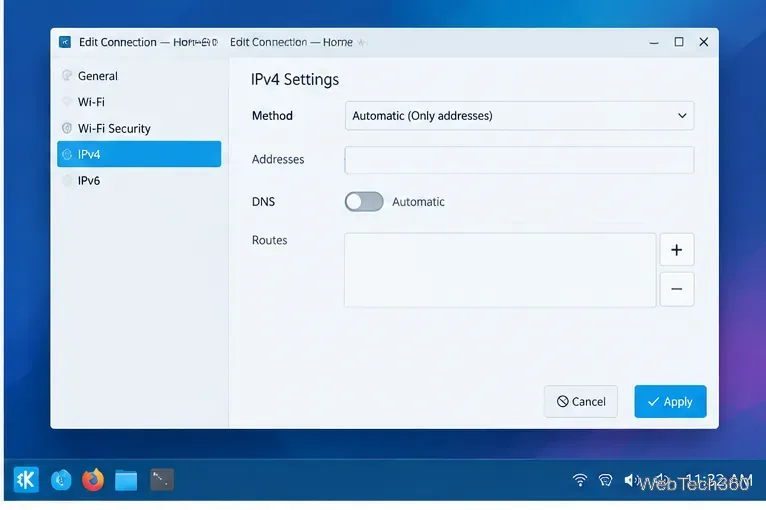This screenshot has width=766, height=510.
Task: Remove a route with minus button
Action: tap(677, 289)
